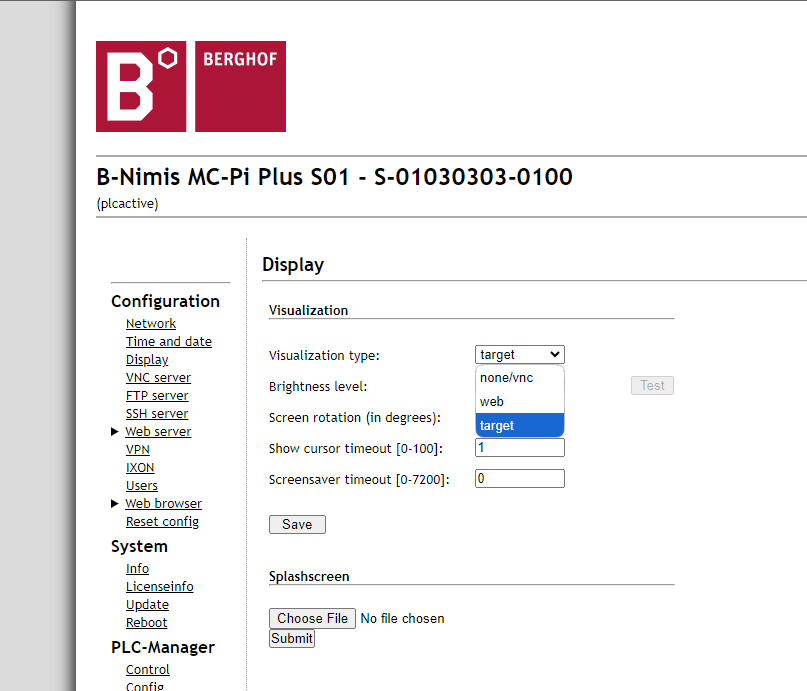This screenshot has height=691, width=807.
Task: Open the Visualization type dropdown
Action: point(520,355)
